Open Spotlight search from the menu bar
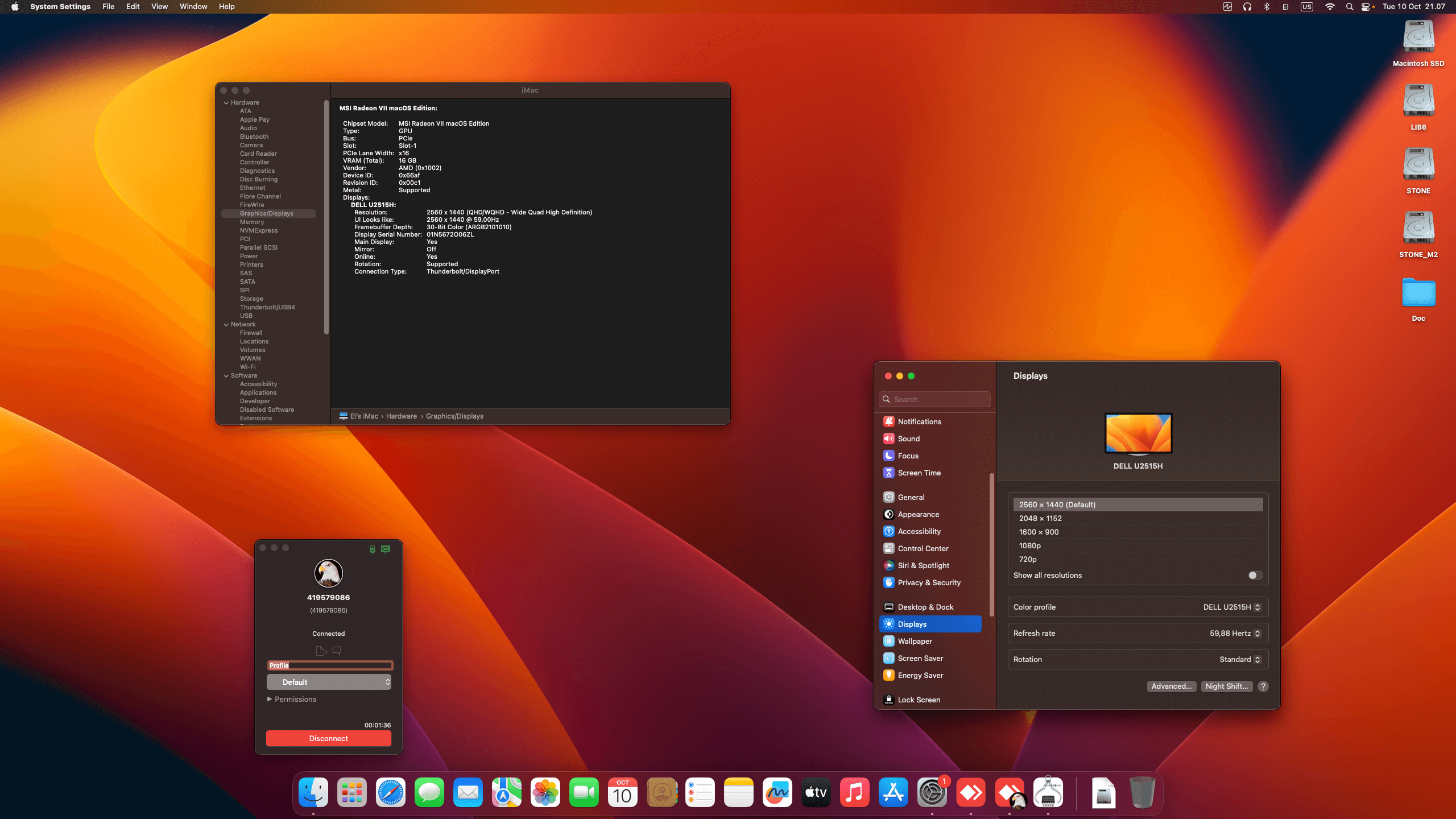The height and width of the screenshot is (819, 1456). [1350, 6]
